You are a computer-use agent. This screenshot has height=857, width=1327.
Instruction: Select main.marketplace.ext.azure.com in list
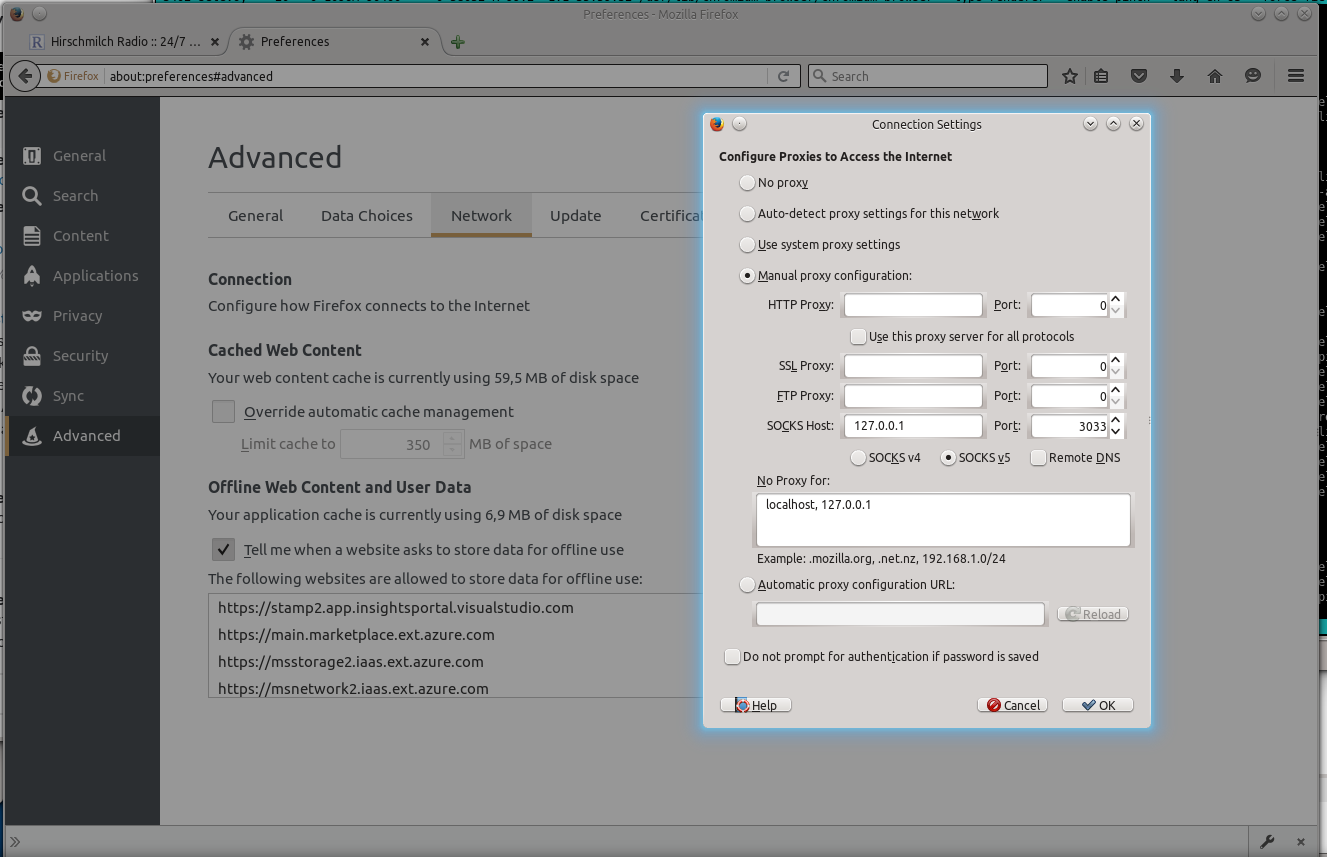click(x=455, y=634)
